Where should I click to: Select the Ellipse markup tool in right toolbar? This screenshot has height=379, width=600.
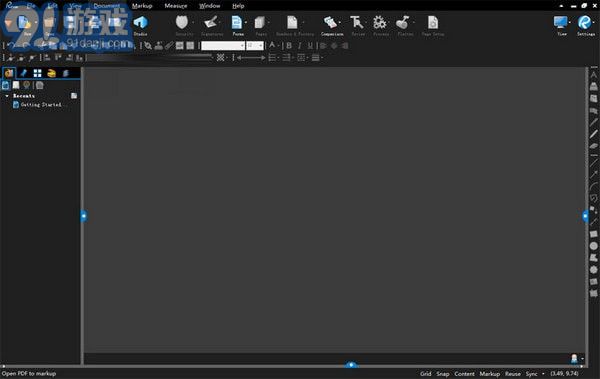click(593, 246)
